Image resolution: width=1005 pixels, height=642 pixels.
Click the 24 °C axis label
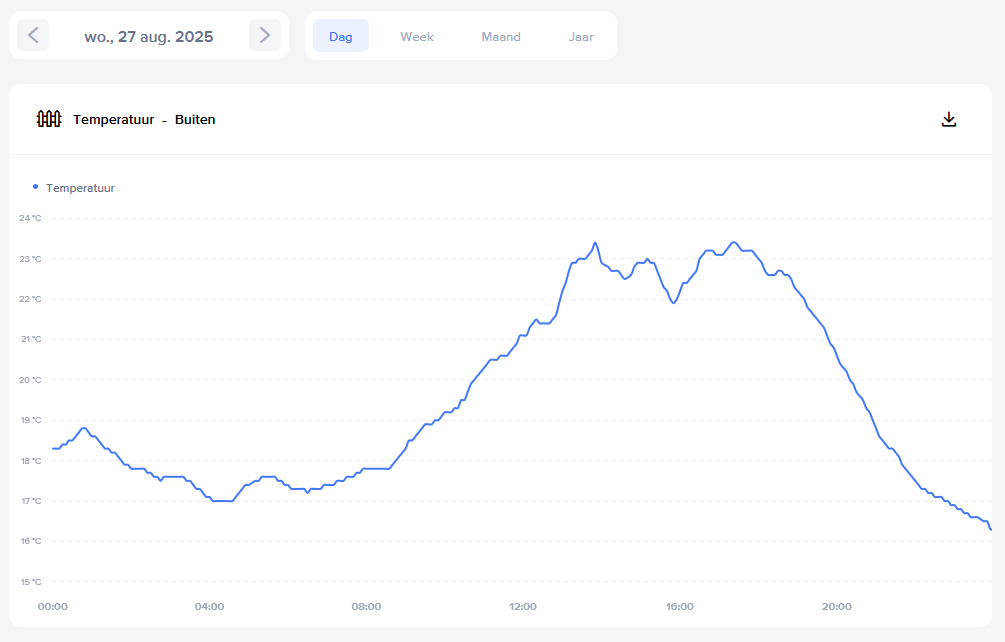click(30, 218)
